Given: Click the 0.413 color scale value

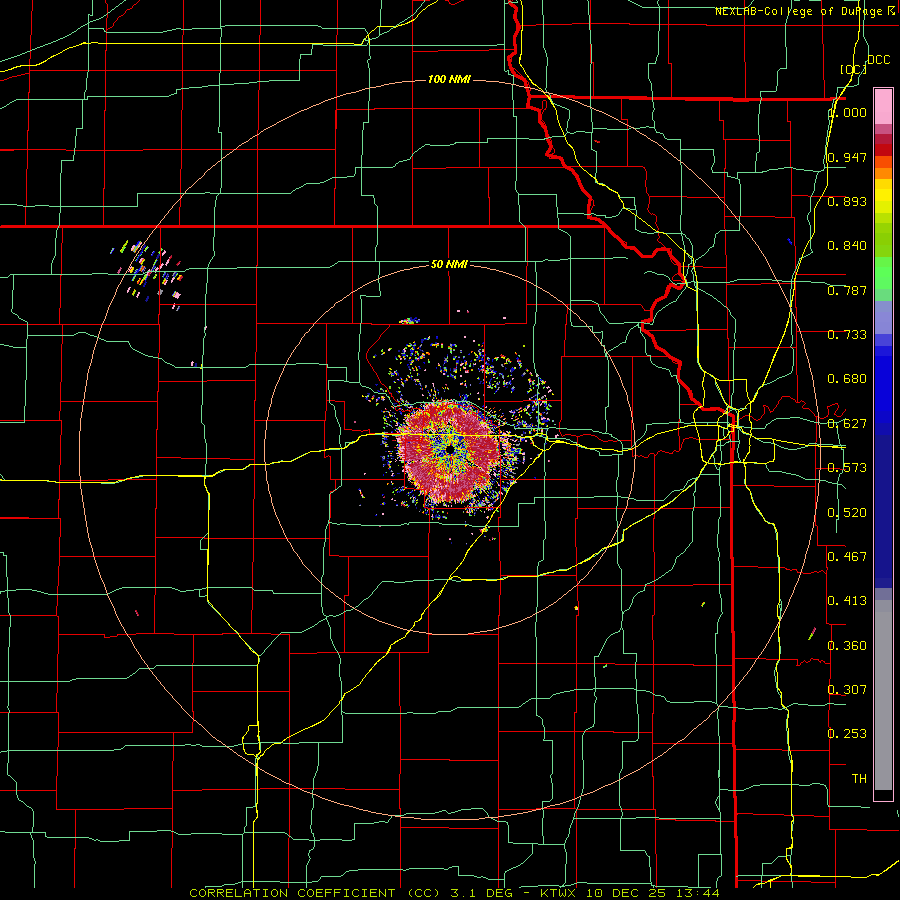Looking at the screenshot, I should coord(847,601).
